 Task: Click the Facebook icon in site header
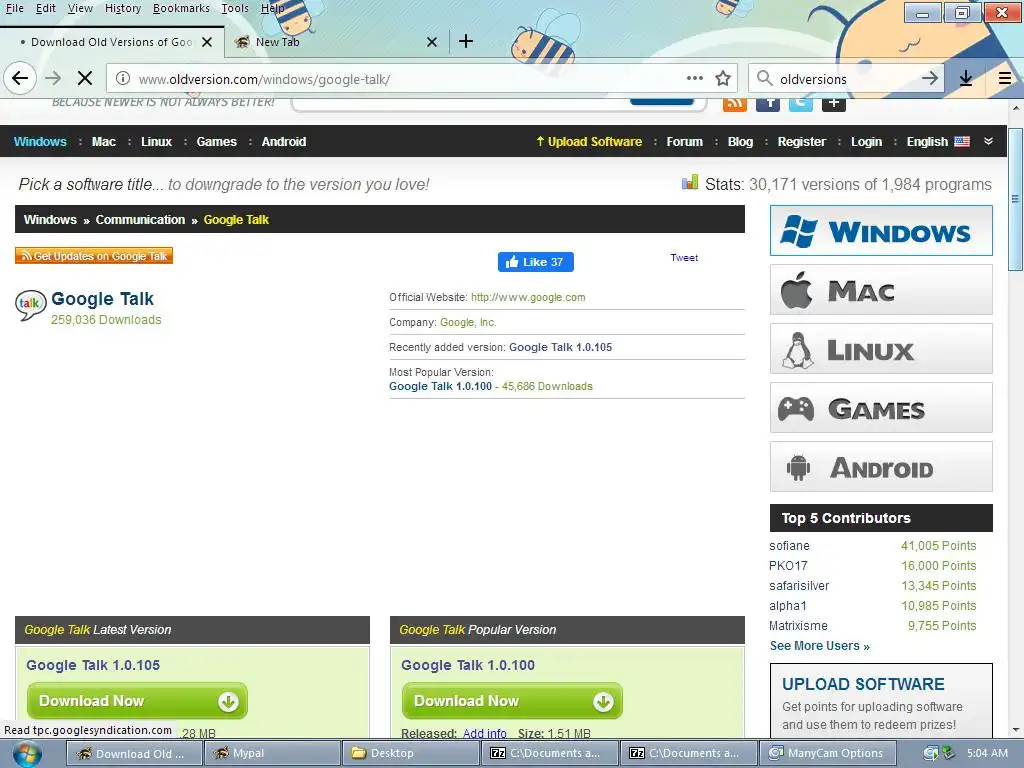(768, 103)
